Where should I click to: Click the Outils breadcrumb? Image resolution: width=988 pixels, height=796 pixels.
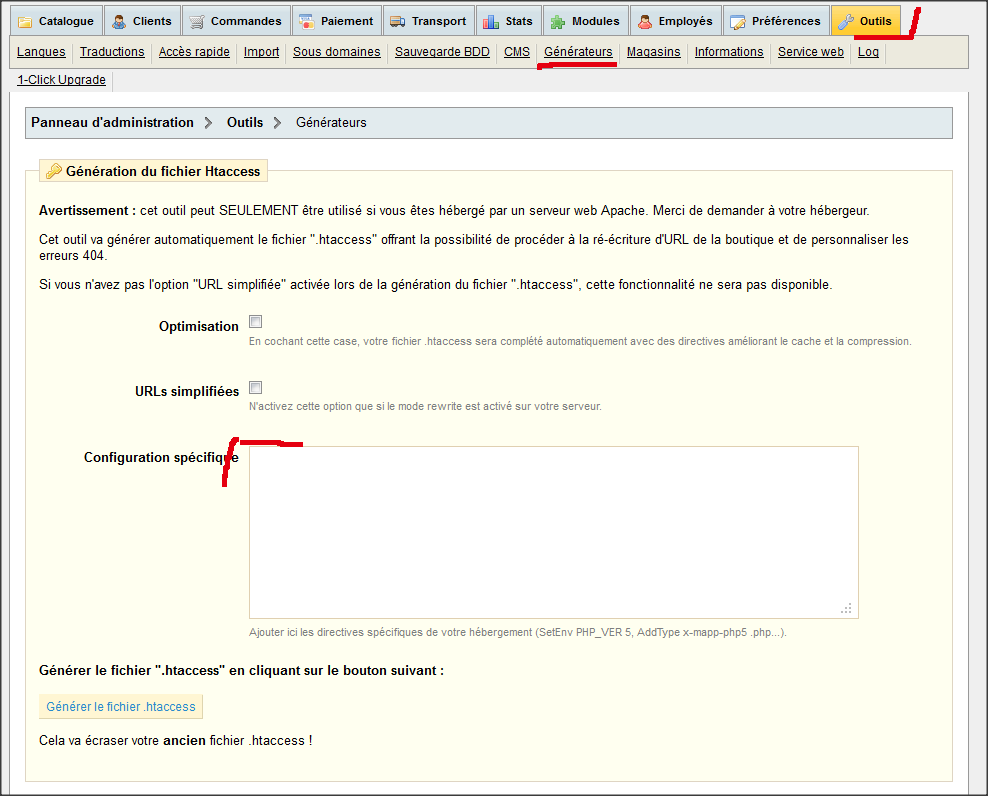pos(245,122)
